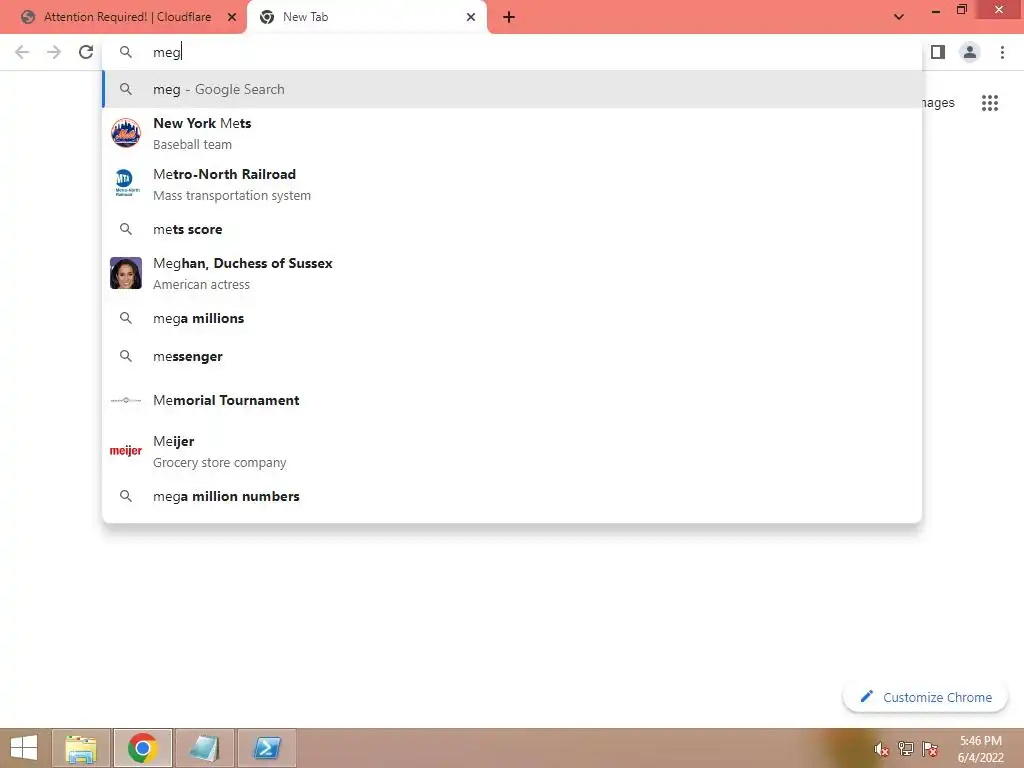The width and height of the screenshot is (1024, 768).
Task: Reload the current page
Action: tap(86, 52)
